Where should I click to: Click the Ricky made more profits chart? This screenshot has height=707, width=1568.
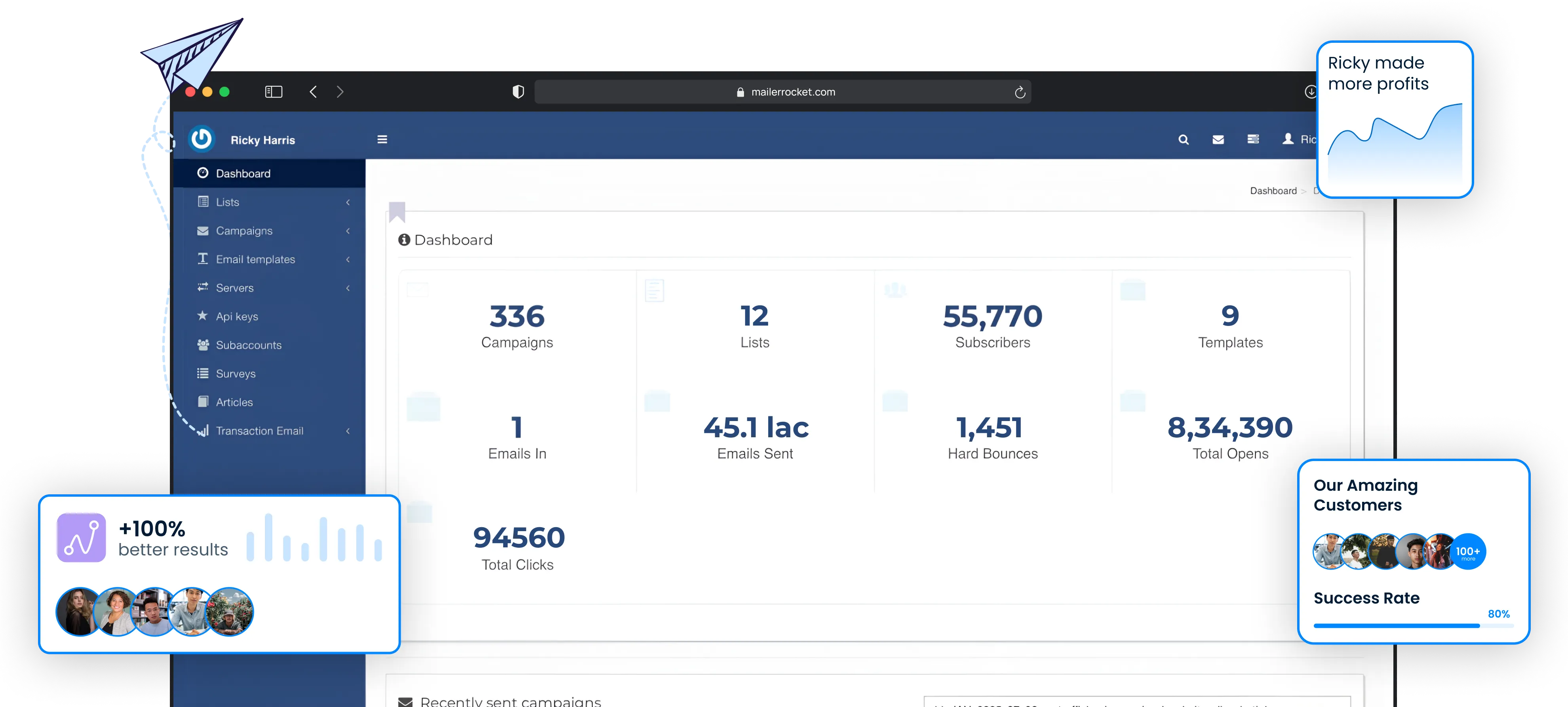tap(1395, 143)
